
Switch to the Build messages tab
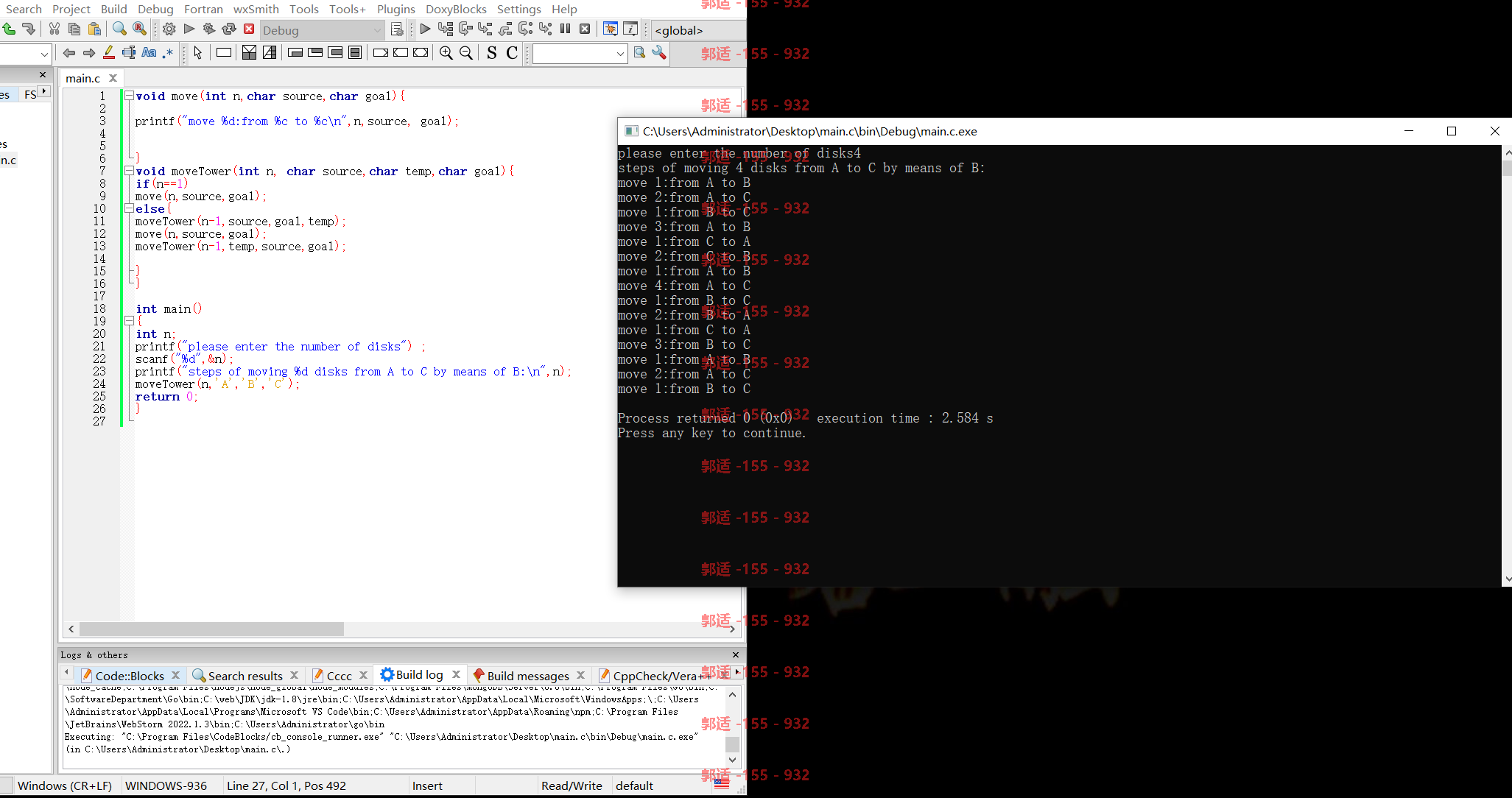coord(528,676)
